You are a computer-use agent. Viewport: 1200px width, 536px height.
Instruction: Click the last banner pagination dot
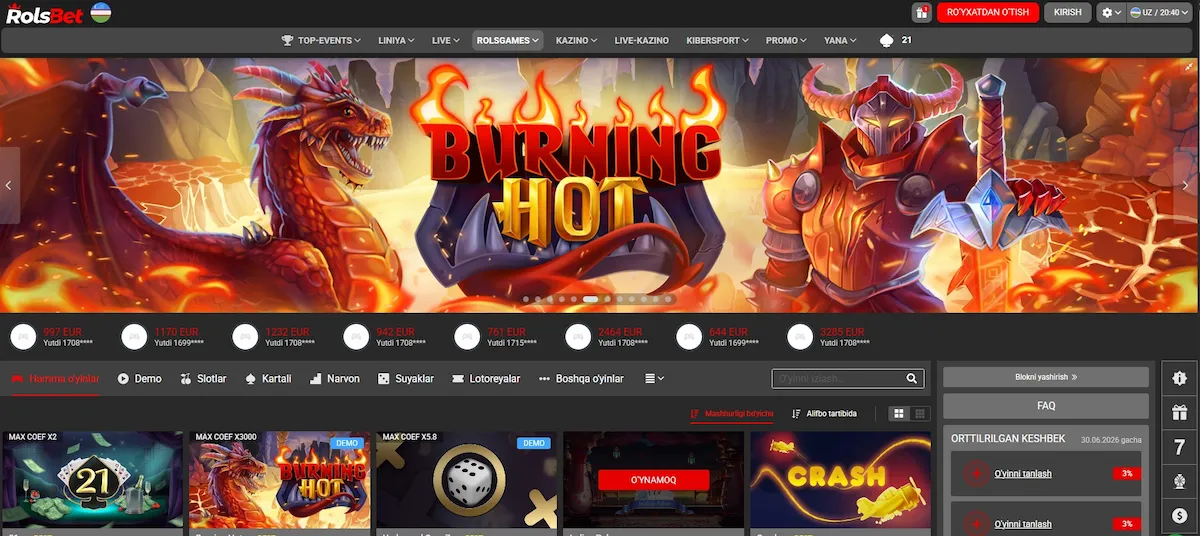tap(669, 299)
